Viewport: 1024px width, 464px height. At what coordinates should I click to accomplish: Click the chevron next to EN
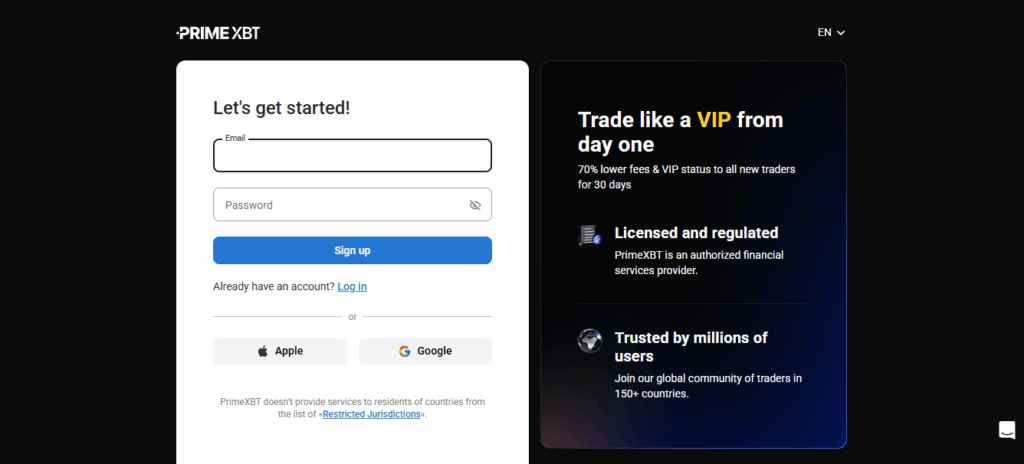tap(840, 33)
